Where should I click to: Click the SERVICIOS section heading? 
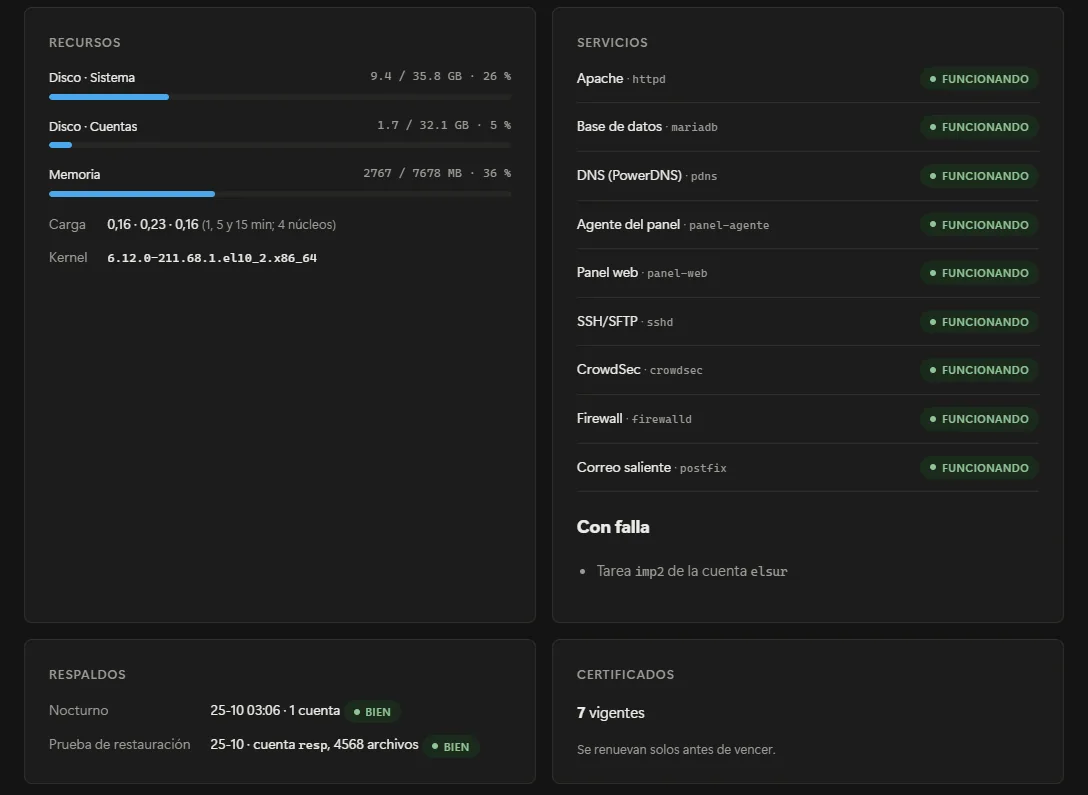pos(612,42)
